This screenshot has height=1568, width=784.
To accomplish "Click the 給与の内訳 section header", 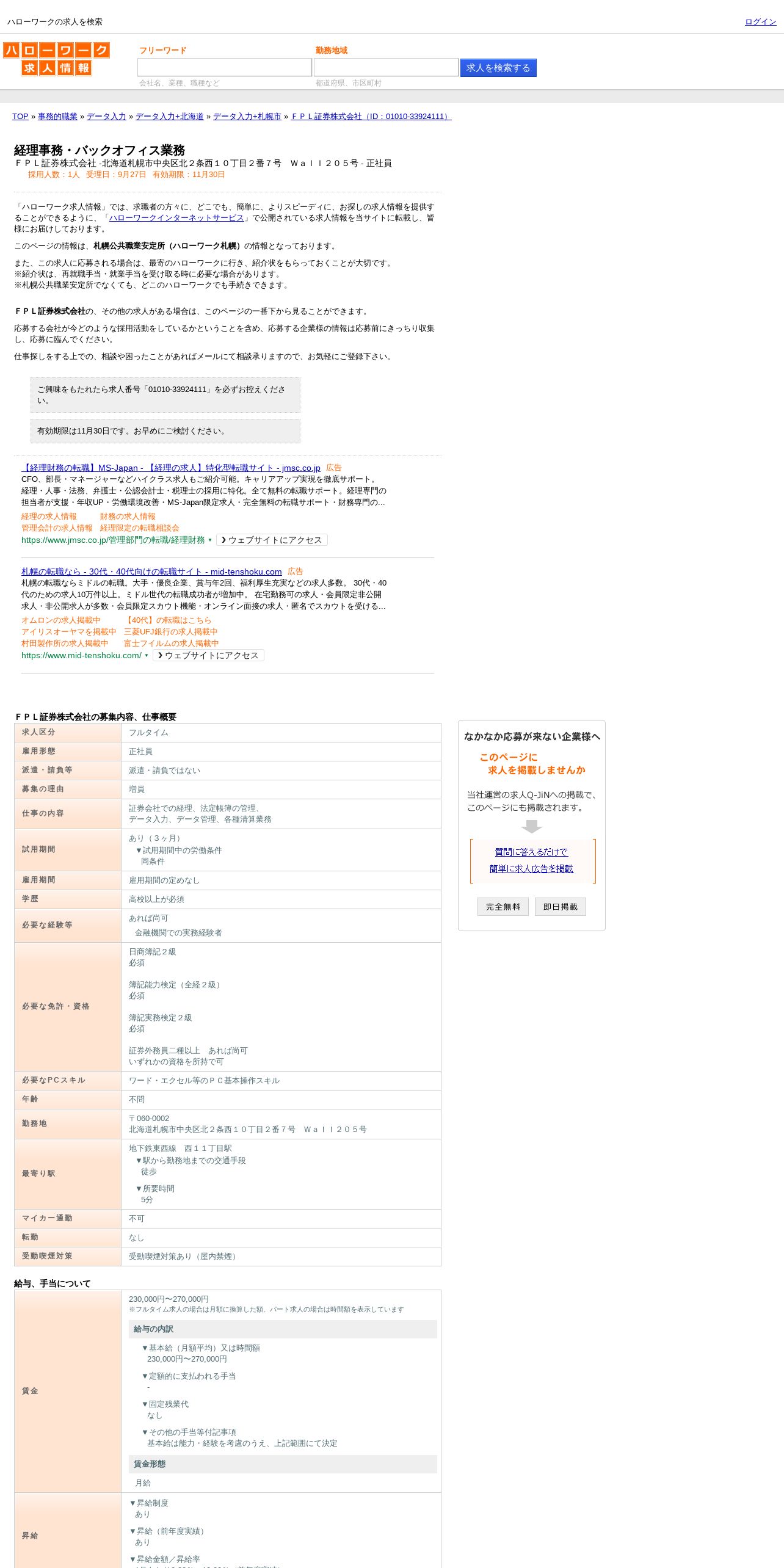I will (283, 1329).
